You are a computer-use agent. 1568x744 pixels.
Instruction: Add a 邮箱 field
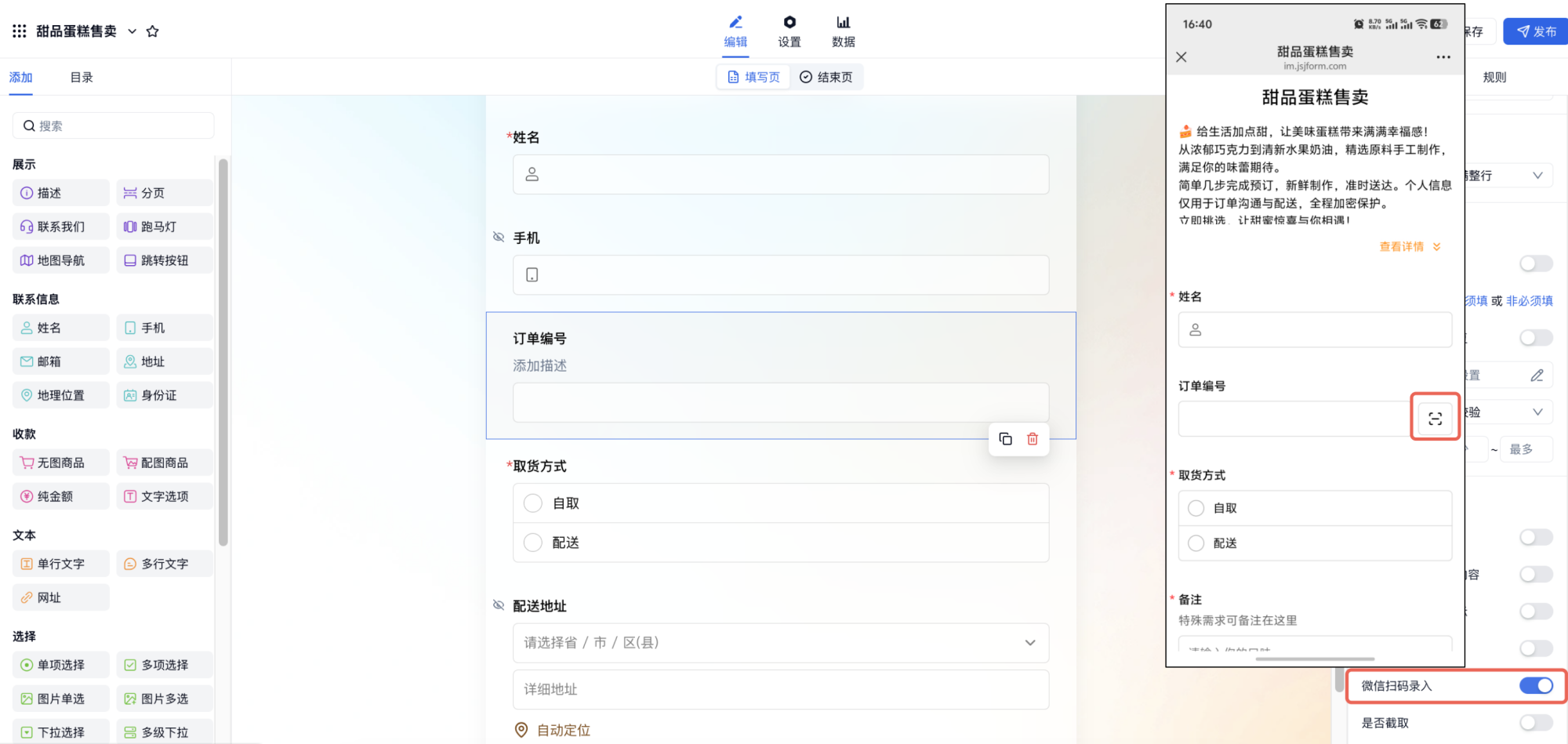point(61,361)
